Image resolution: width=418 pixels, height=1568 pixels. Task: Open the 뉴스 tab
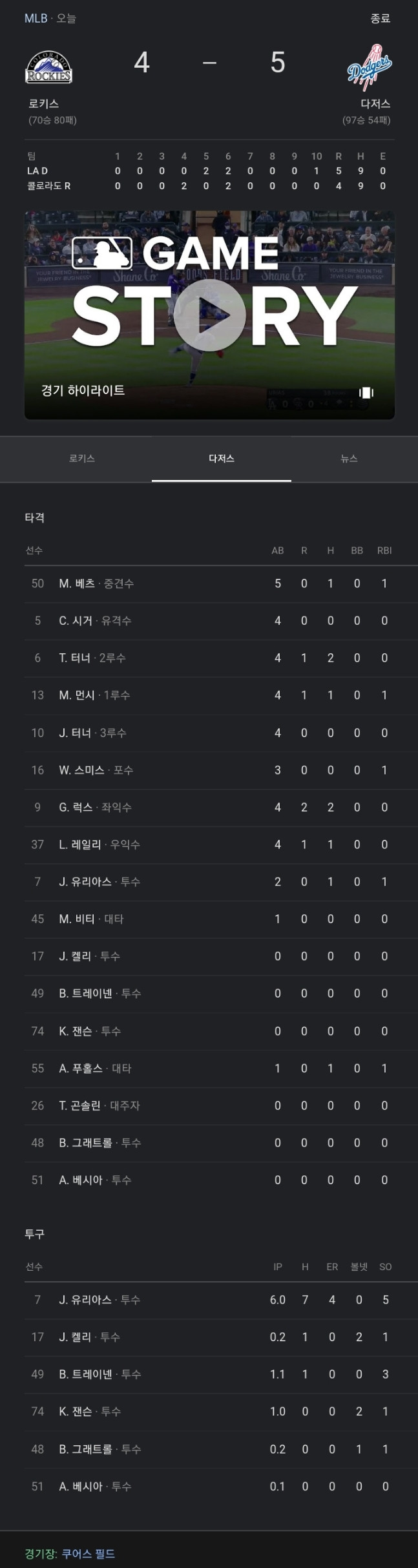click(349, 459)
